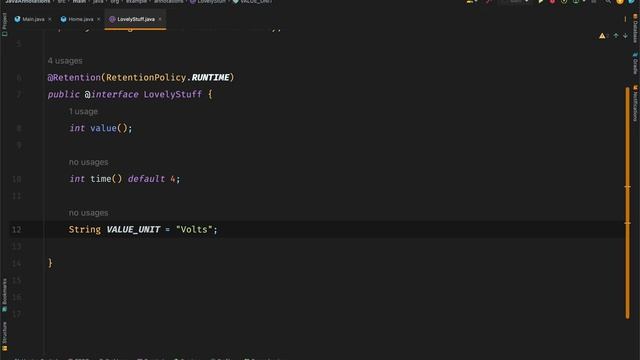This screenshot has height=360, width=640.
Task: Open the Bookmarks tool window
Action: [4, 295]
